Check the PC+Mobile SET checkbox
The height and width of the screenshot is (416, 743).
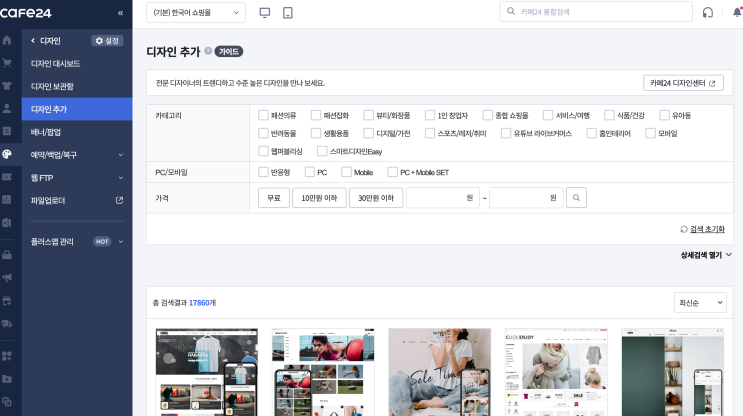[392, 172]
